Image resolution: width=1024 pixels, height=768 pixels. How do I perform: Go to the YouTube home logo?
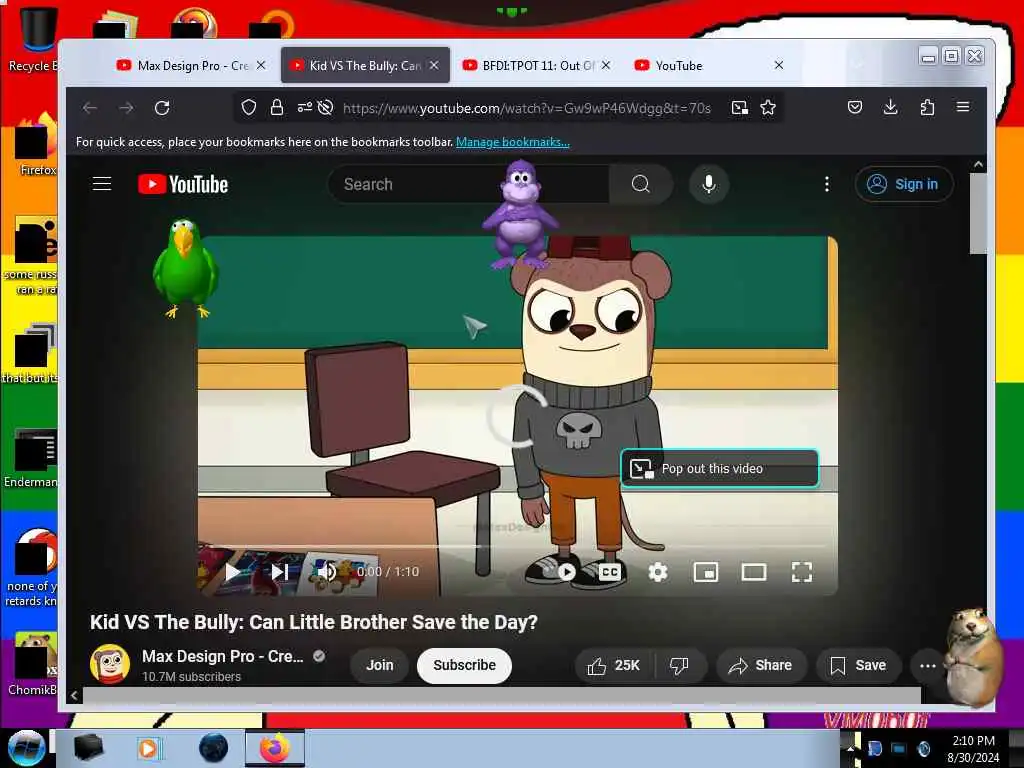[183, 184]
